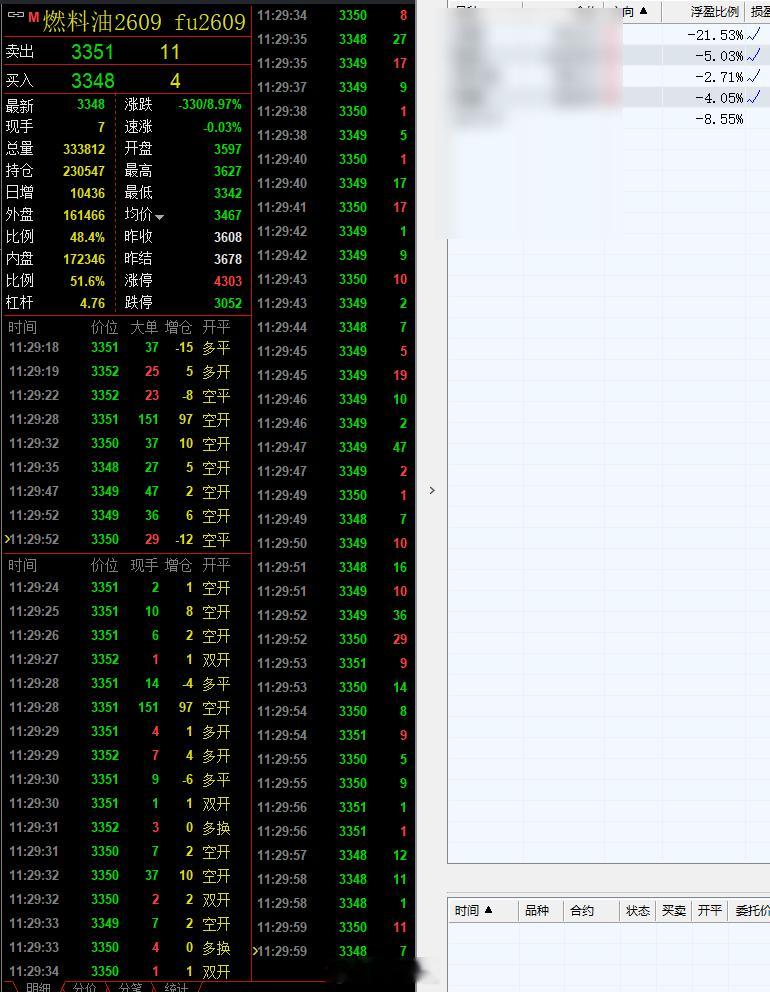Select the contract title 燃料油2609 fu2609
770x992 pixels.
144,22
